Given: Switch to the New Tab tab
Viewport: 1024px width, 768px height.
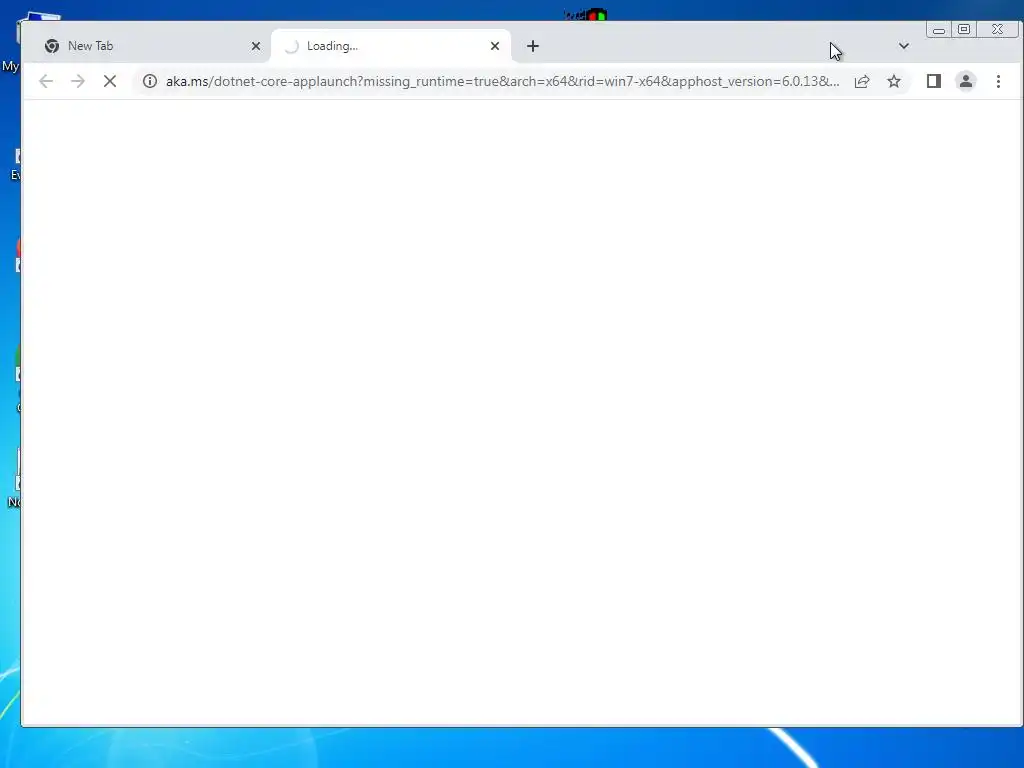Looking at the screenshot, I should [x=148, y=46].
